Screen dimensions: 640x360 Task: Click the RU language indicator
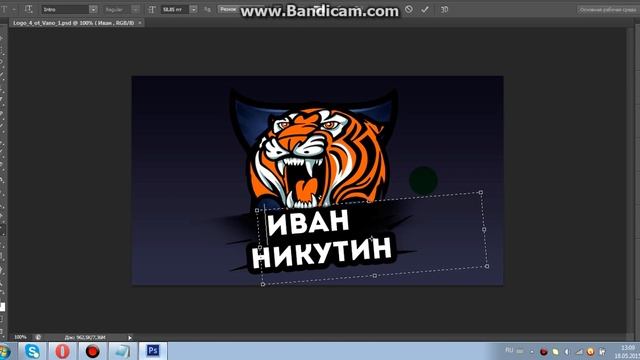(x=509, y=350)
